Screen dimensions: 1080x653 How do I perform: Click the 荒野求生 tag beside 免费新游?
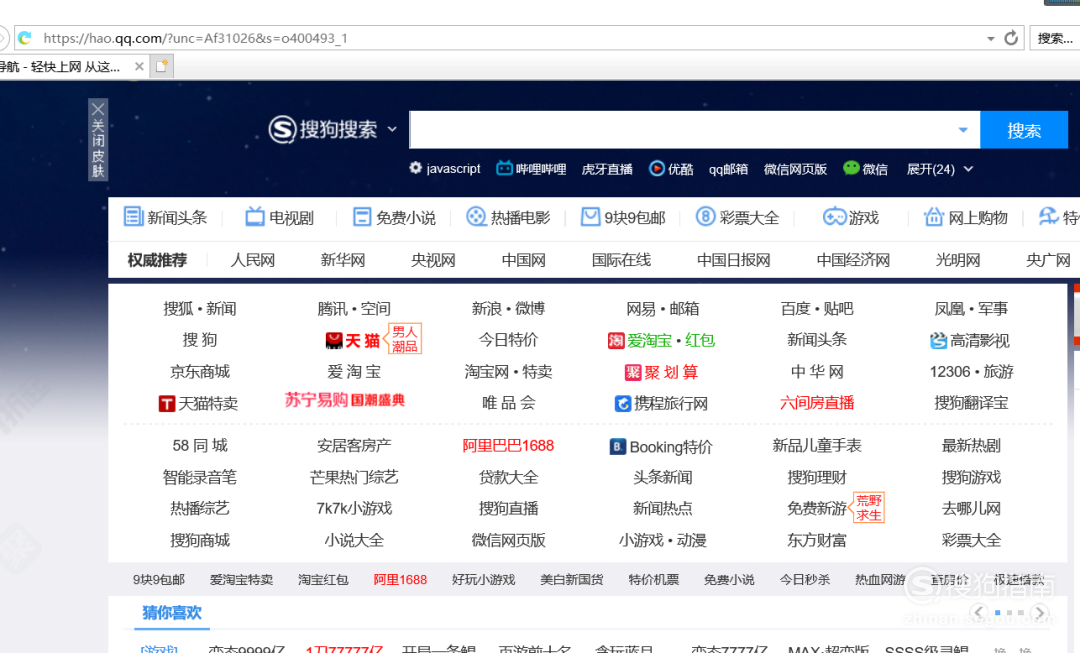click(869, 508)
